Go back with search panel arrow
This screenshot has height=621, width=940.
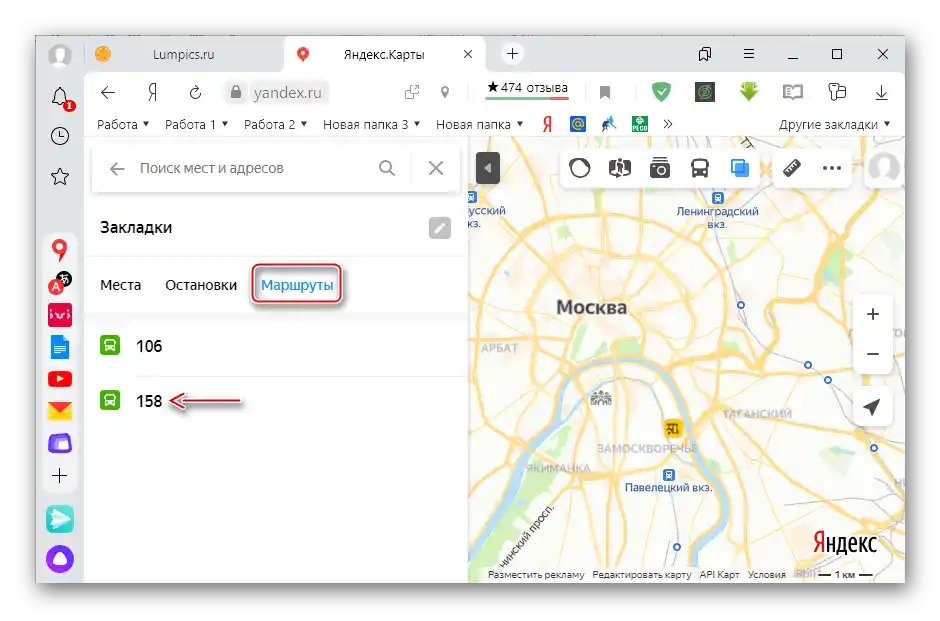pos(116,168)
